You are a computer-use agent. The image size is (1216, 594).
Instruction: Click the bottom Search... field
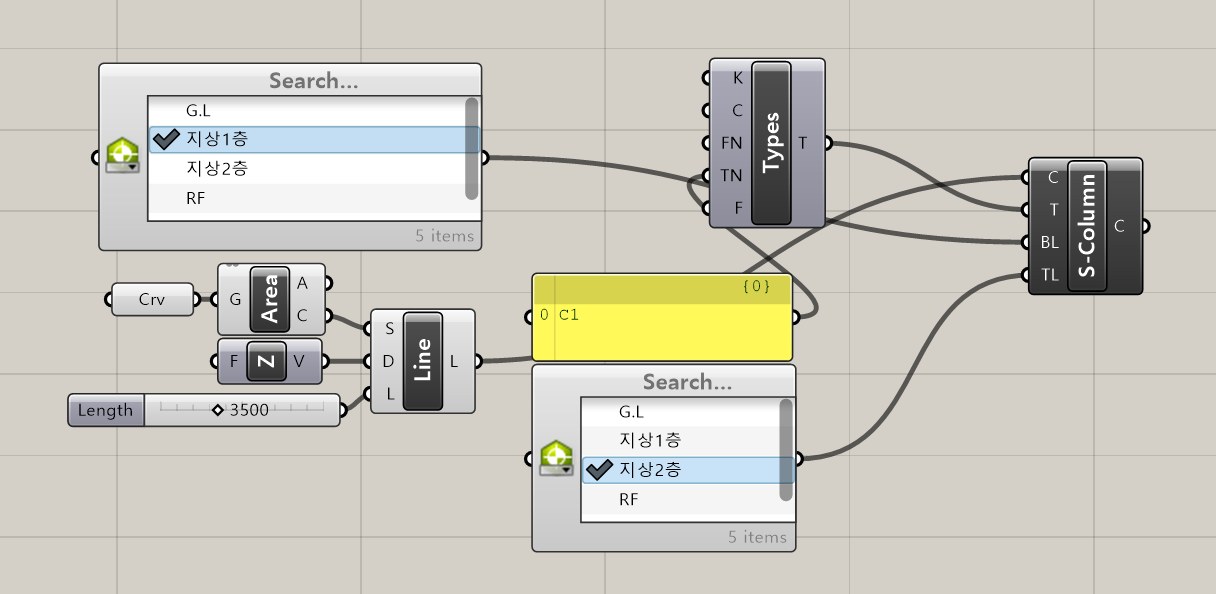tap(687, 382)
